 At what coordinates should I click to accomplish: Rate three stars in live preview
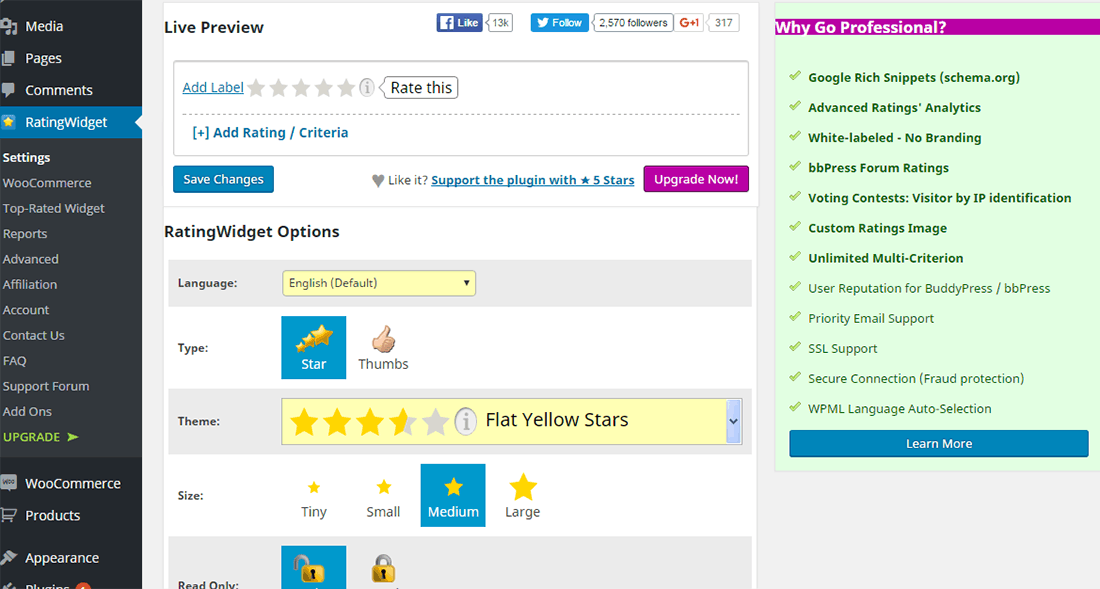pyautogui.click(x=301, y=88)
